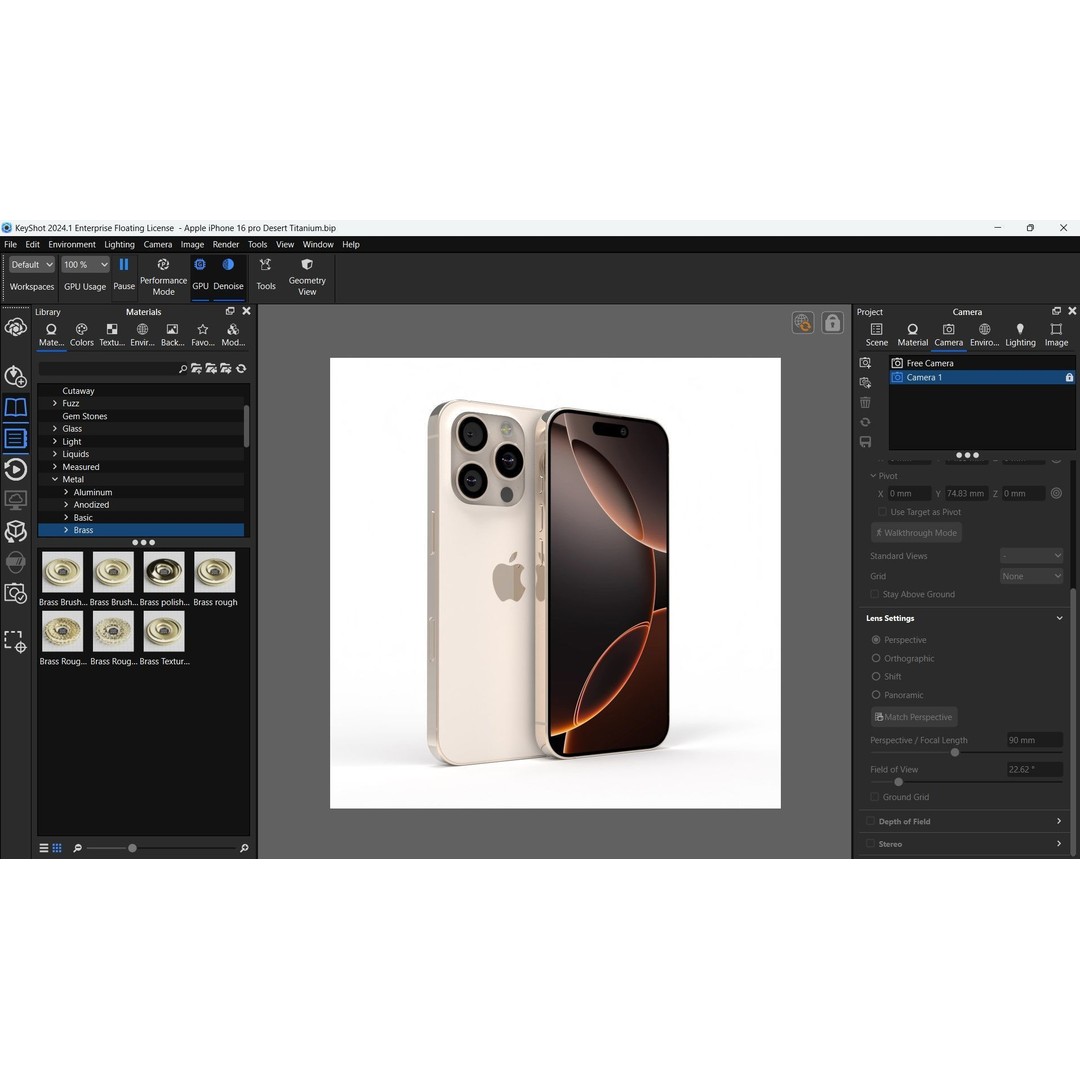Enable Use Target as Pivot checkbox

(882, 512)
